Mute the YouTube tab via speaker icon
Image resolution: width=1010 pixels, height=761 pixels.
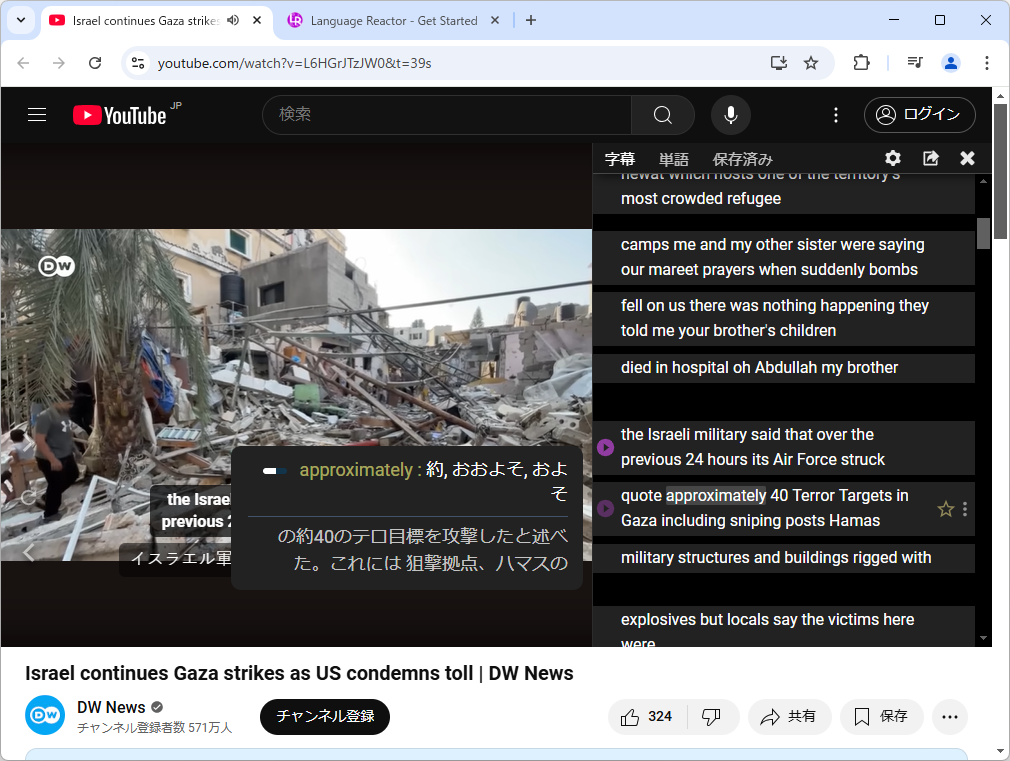(233, 20)
